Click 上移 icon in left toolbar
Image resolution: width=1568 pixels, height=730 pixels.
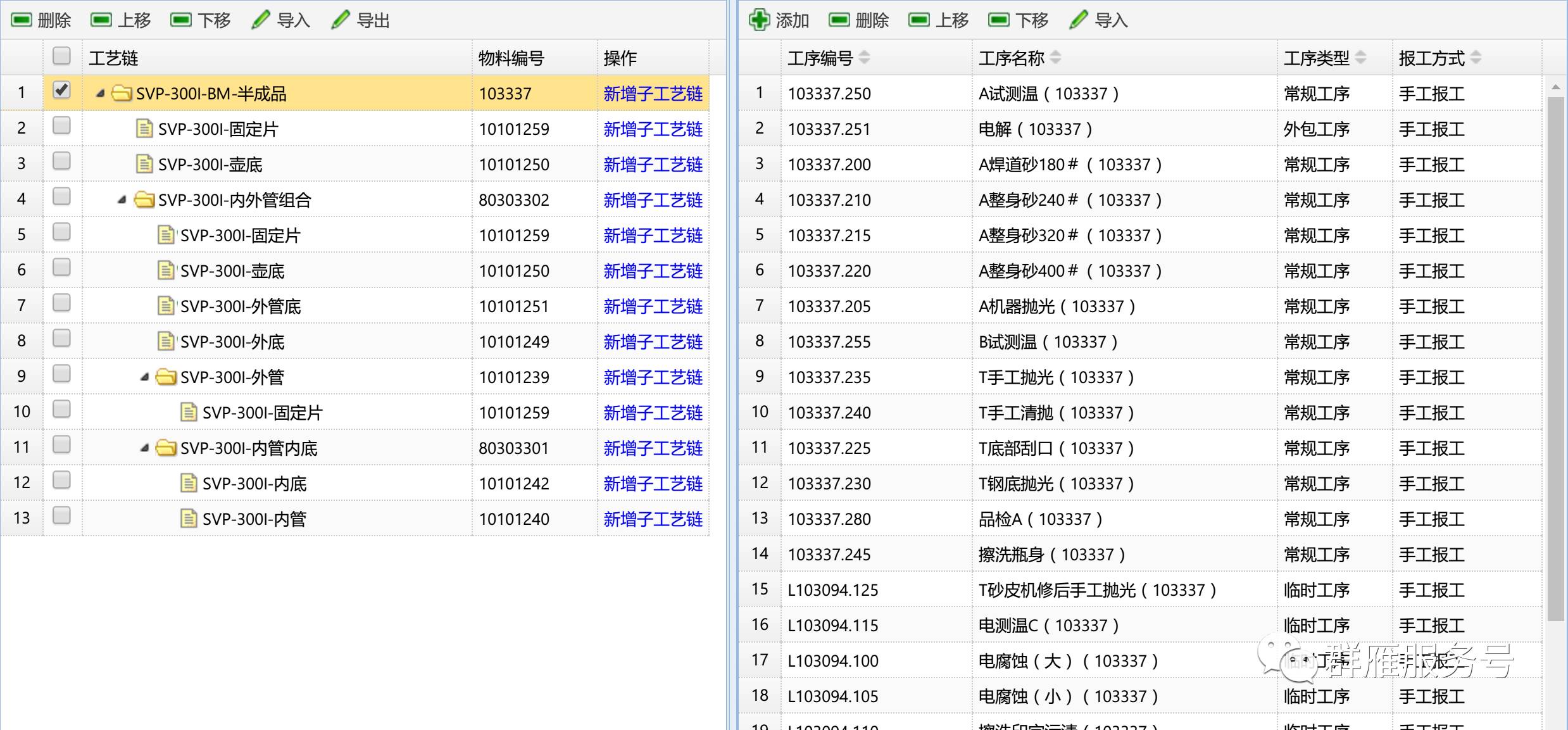(x=101, y=20)
